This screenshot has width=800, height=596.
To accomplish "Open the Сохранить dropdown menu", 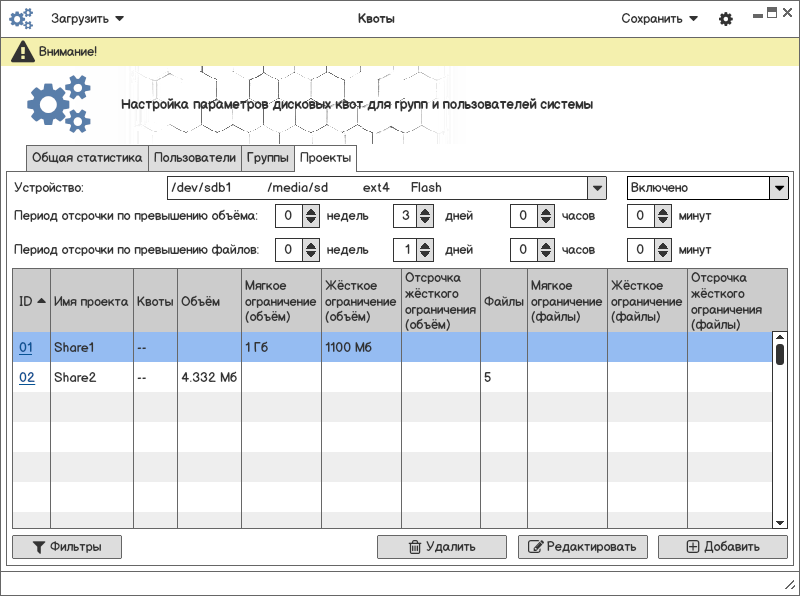I will click(x=659, y=18).
